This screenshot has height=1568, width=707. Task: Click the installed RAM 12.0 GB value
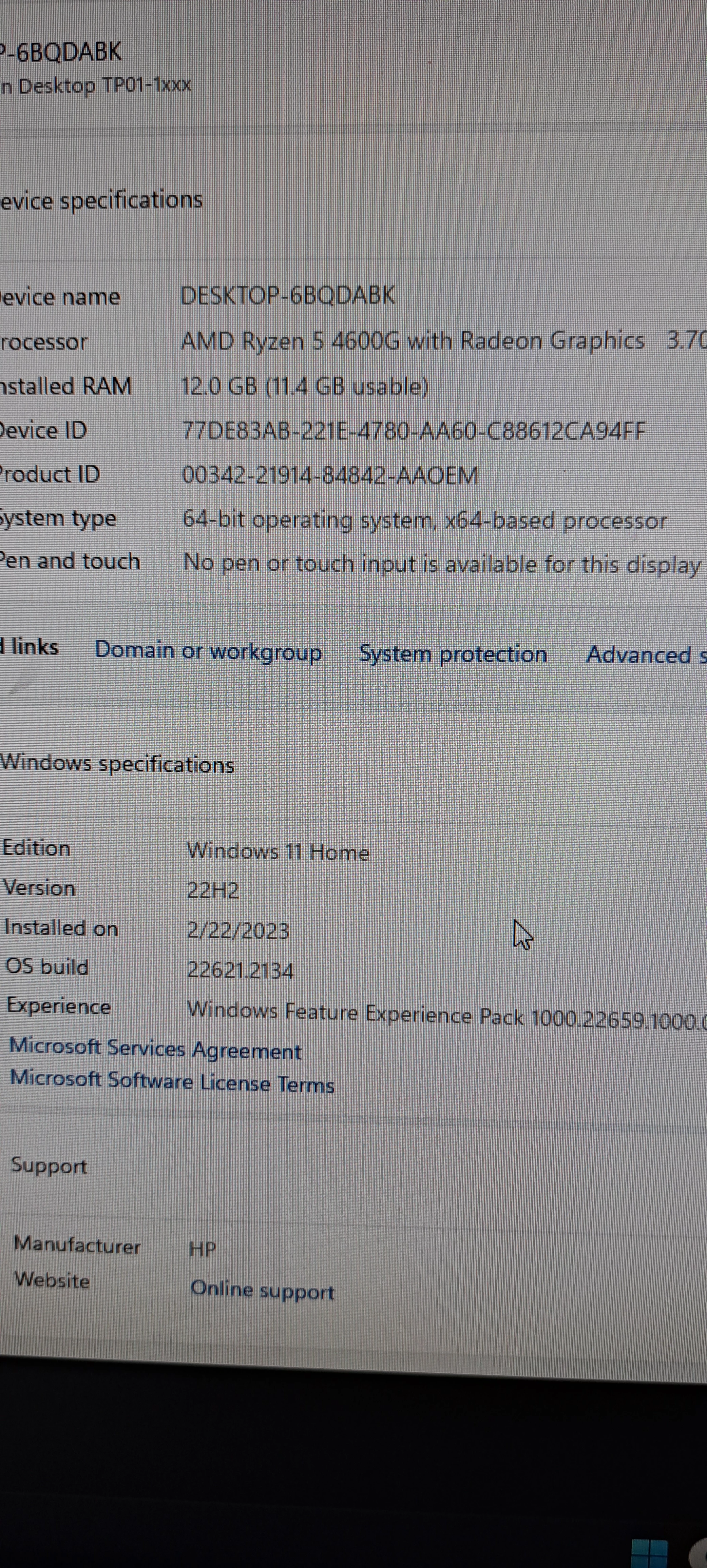(x=305, y=386)
